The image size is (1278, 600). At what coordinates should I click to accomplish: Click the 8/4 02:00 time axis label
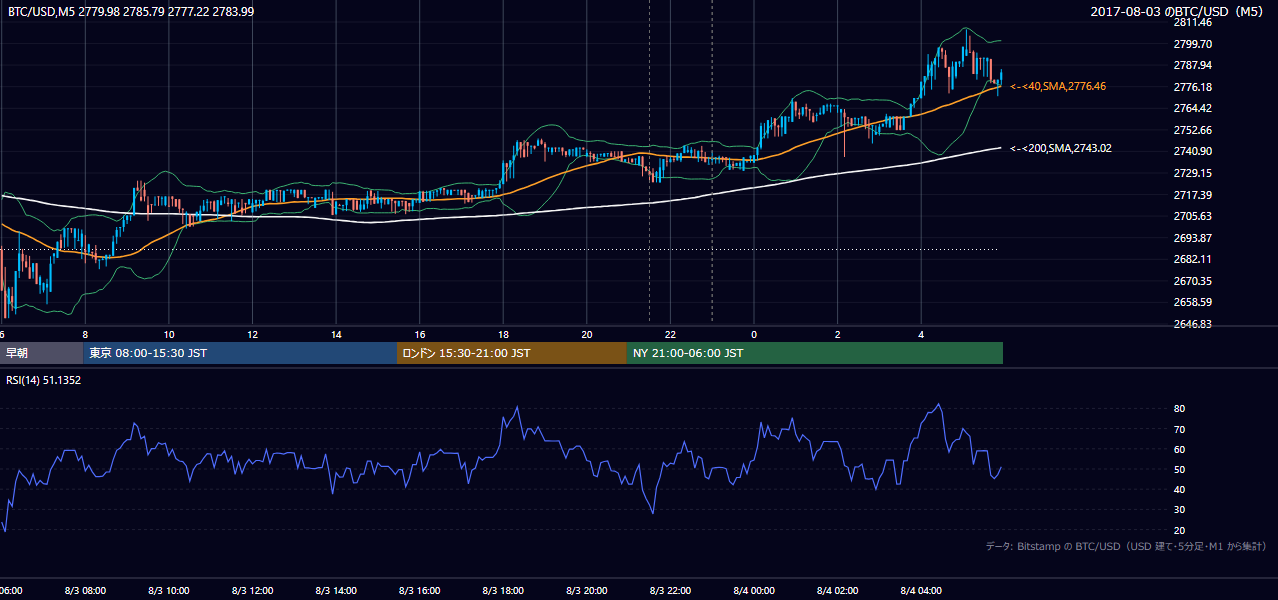(x=837, y=591)
